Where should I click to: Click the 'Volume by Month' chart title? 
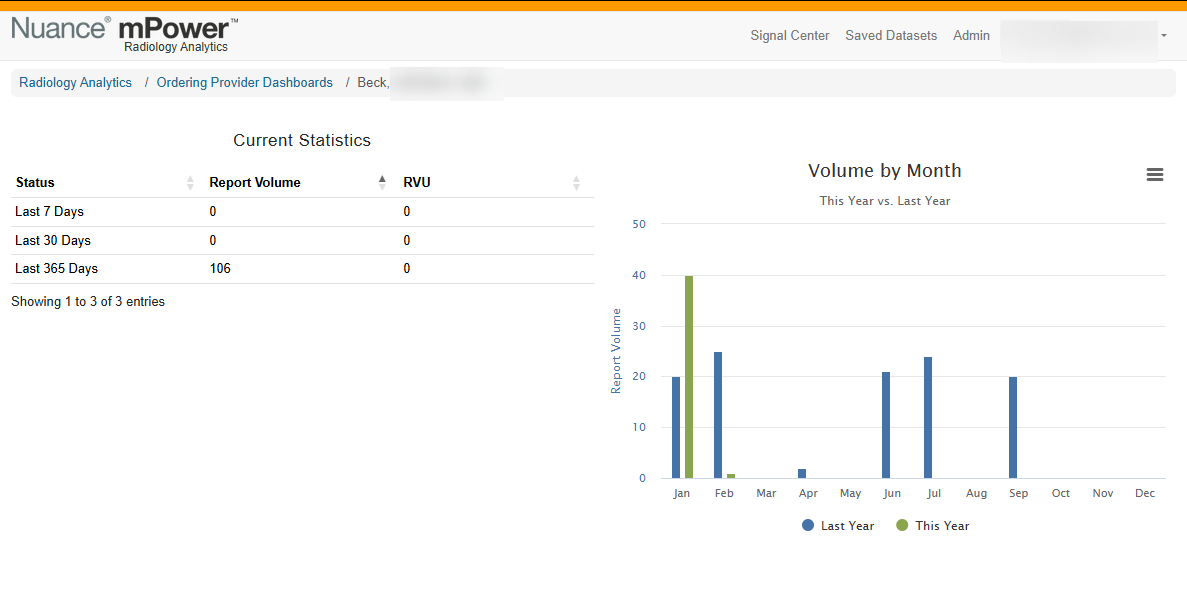885,170
